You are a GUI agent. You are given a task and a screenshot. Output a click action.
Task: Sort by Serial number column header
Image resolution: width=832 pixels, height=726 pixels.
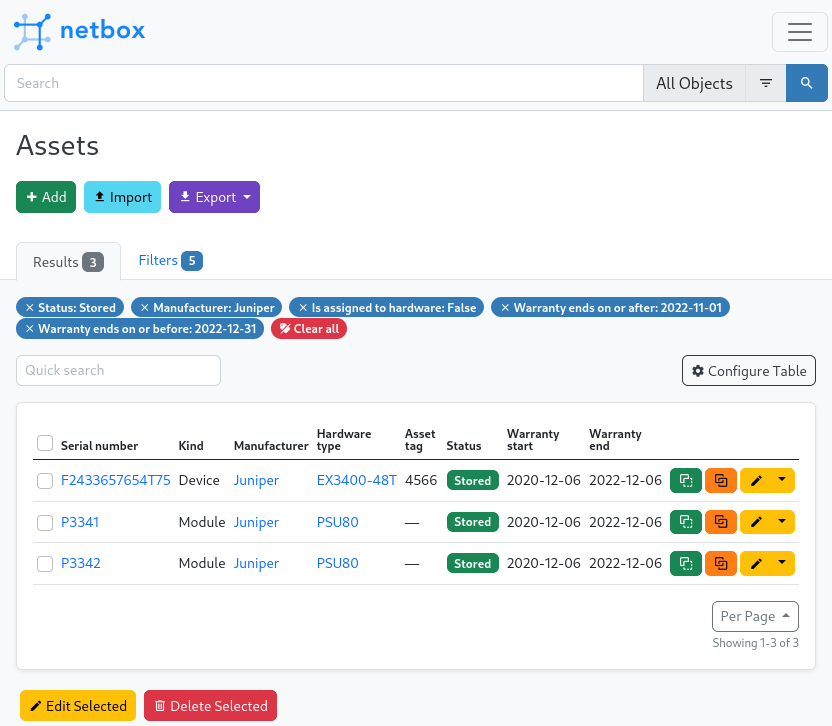coord(99,446)
